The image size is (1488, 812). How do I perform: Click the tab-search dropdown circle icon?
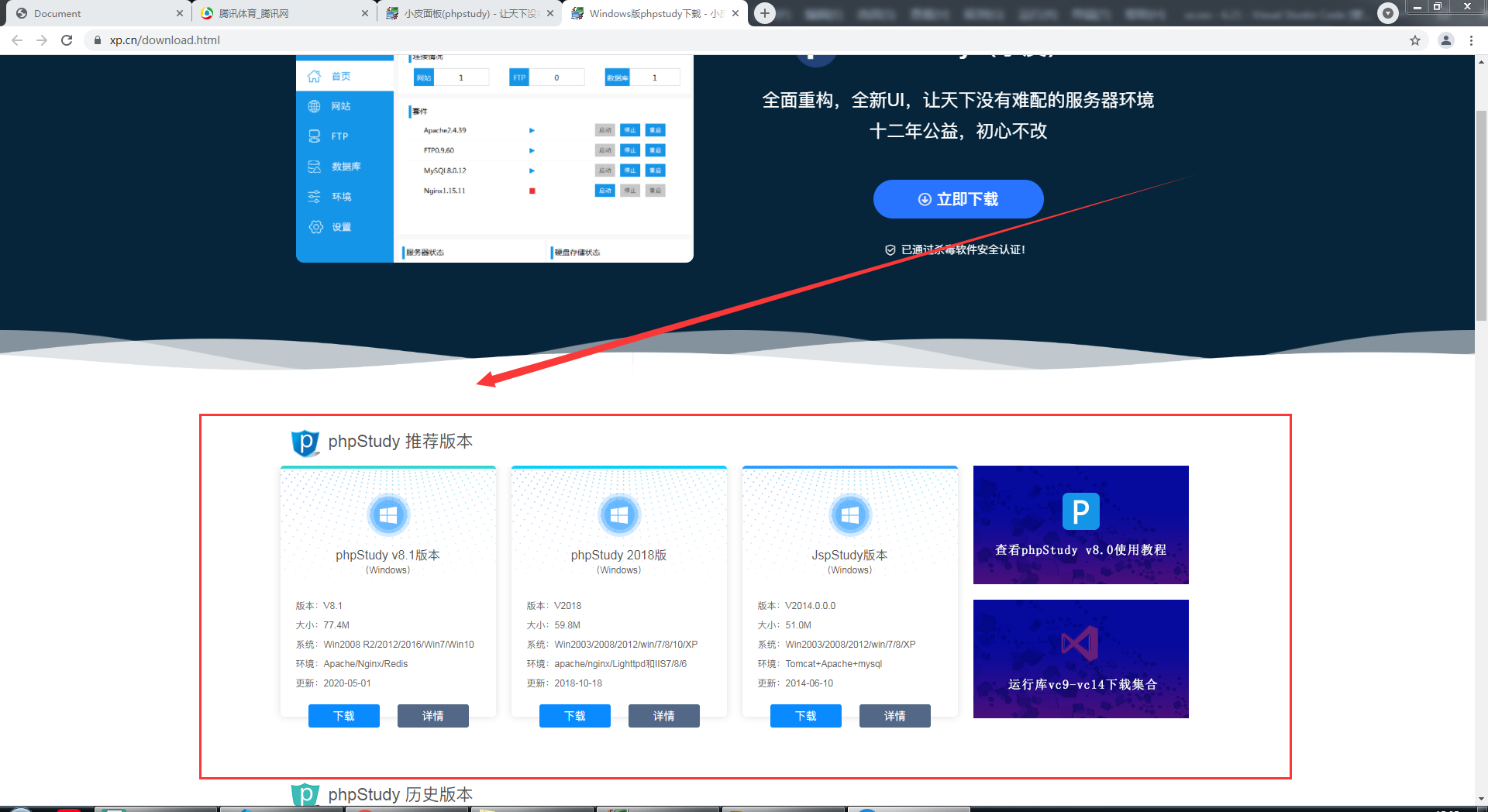click(x=1388, y=13)
